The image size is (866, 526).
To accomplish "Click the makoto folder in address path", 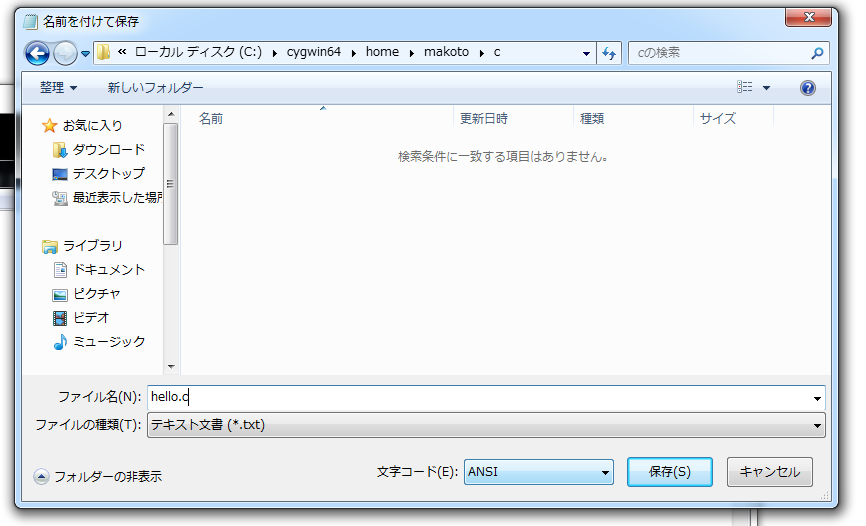I will (447, 53).
